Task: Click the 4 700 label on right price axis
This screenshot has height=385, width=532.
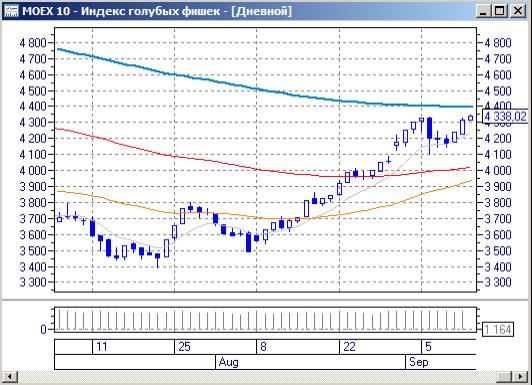Action: tap(498, 59)
